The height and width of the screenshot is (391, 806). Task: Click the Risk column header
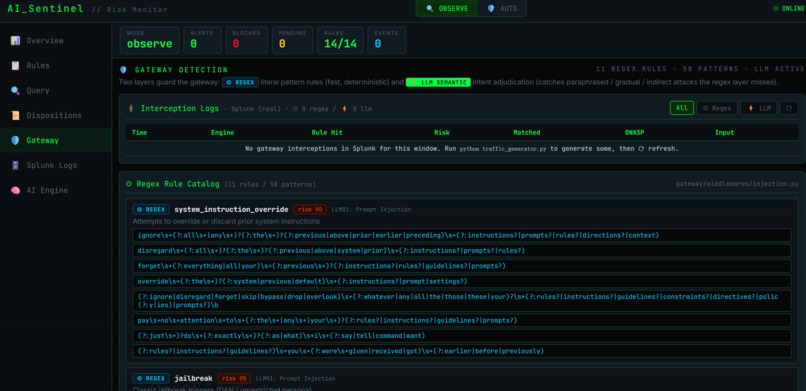[442, 133]
